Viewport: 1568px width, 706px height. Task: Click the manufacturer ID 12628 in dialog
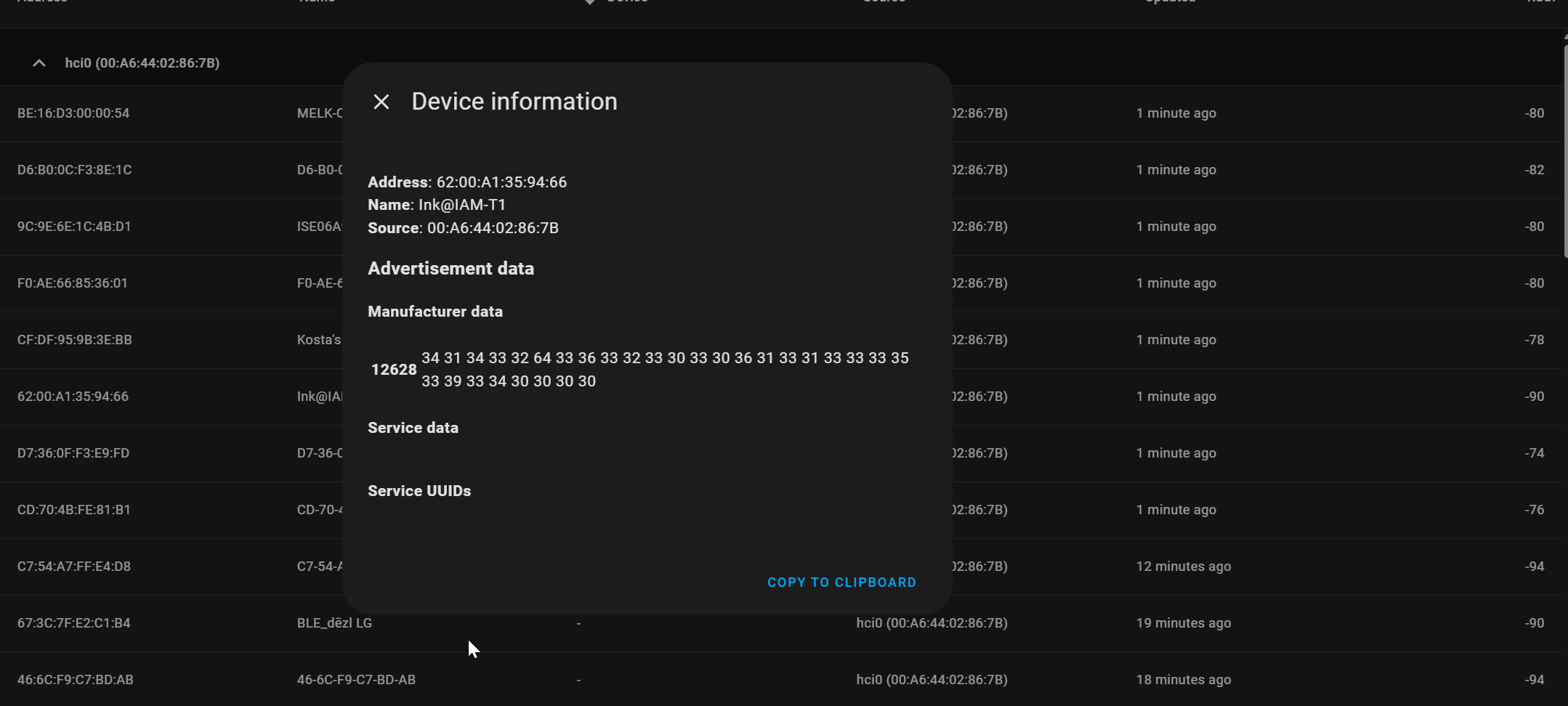[x=394, y=370]
